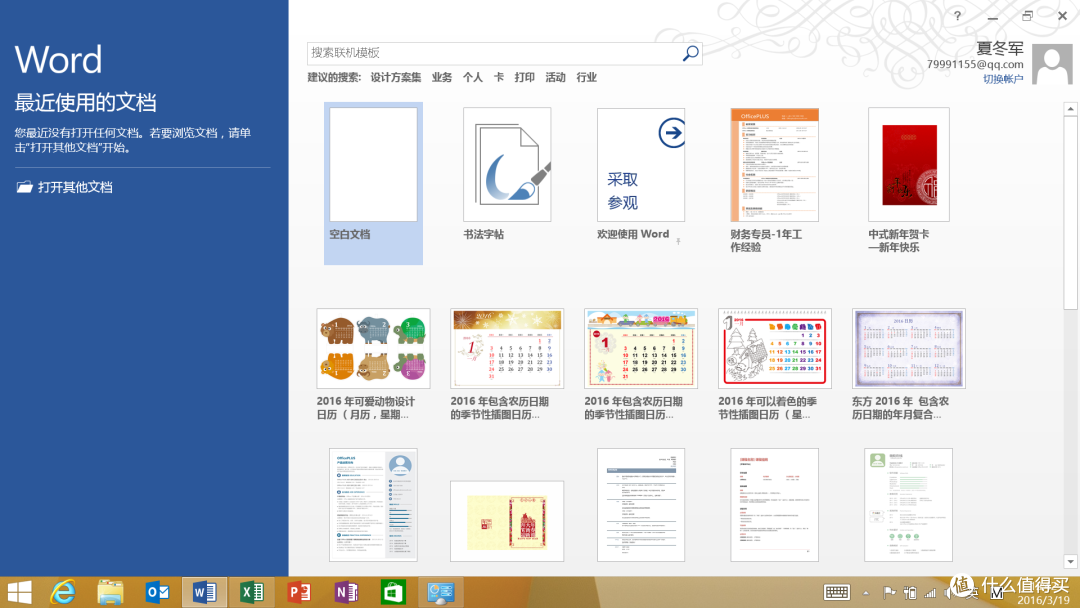The image size is (1080, 608).
Task: Click the 夏冬军 user name
Action: coord(999,48)
